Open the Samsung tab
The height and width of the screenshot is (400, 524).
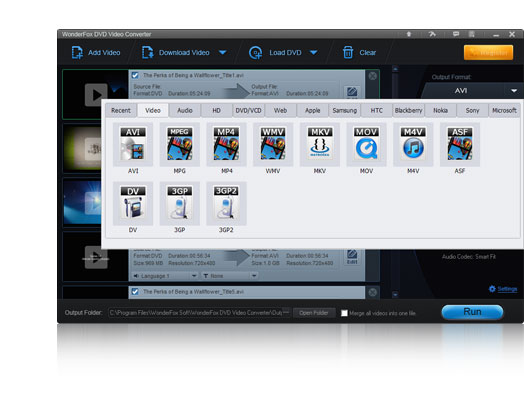(345, 111)
